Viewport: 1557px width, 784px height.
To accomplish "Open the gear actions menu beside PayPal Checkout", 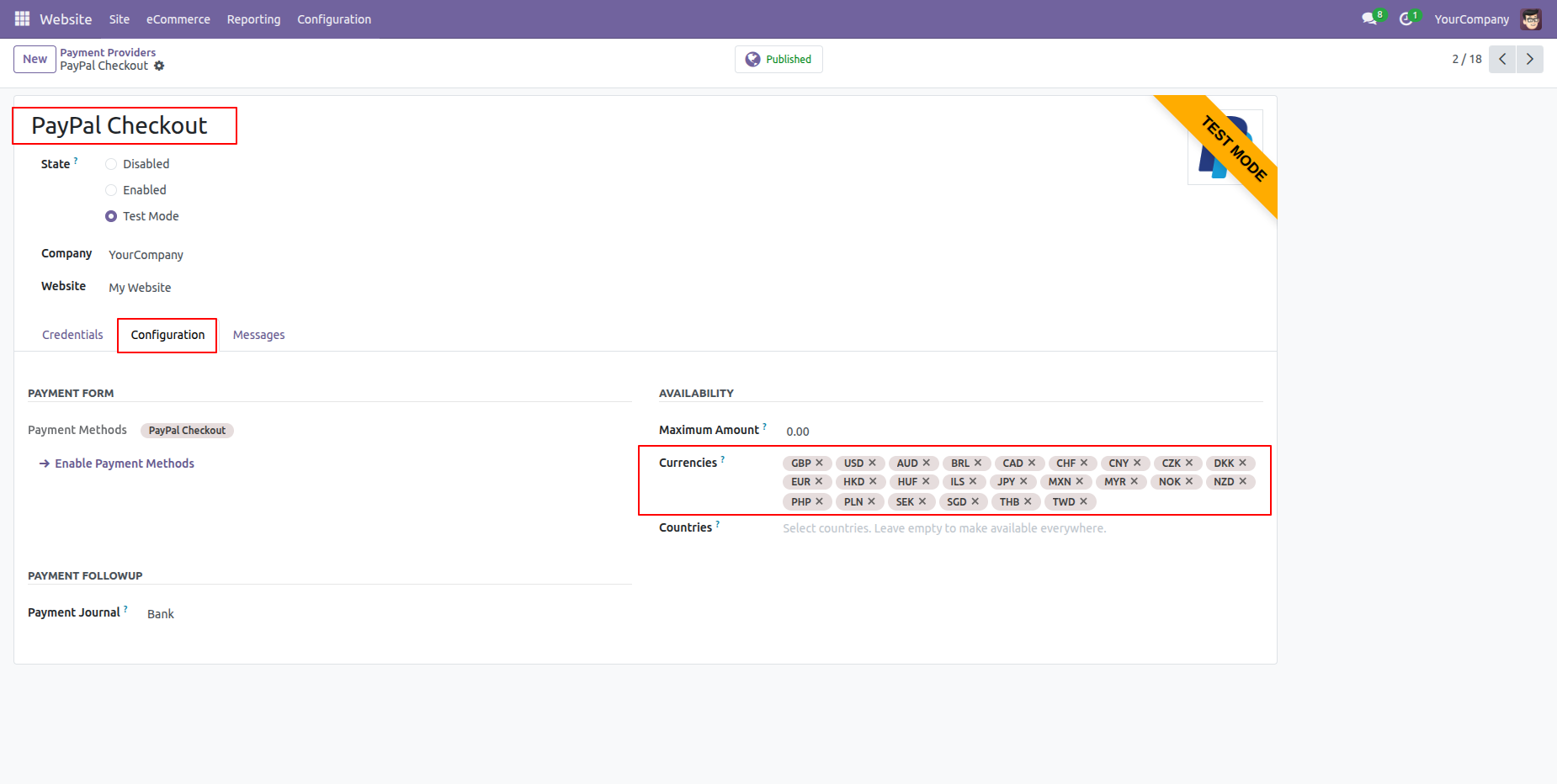I will pyautogui.click(x=159, y=66).
